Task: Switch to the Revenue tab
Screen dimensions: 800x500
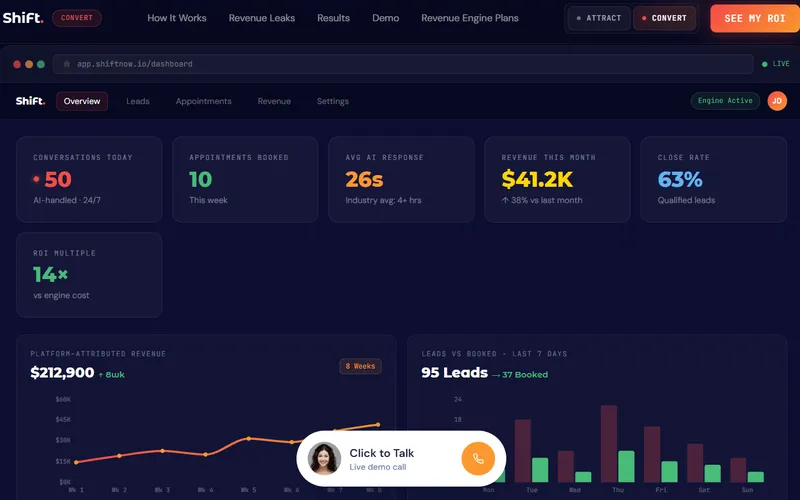Action: coord(274,101)
